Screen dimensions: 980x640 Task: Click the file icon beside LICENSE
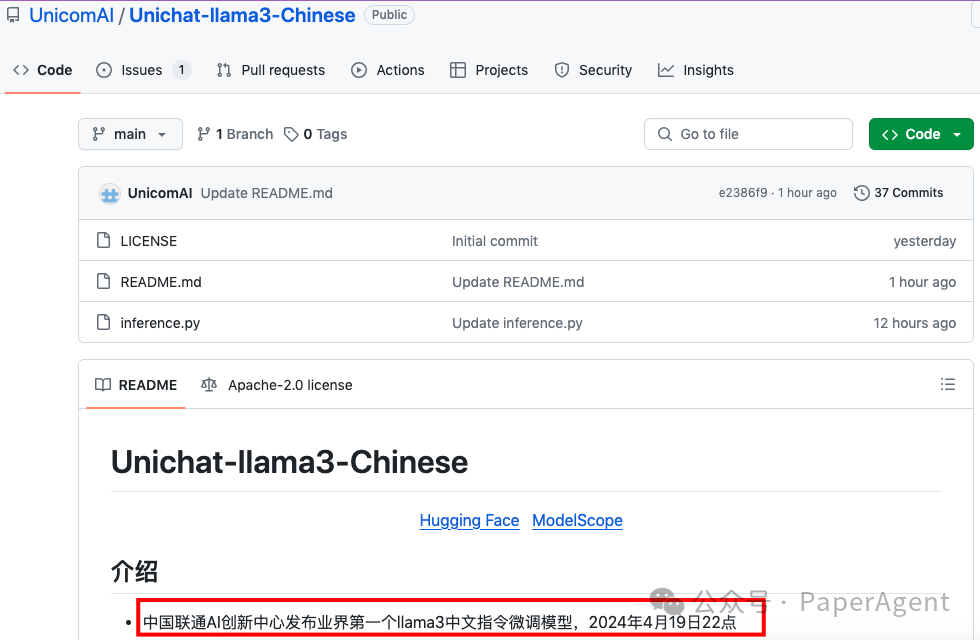104,240
